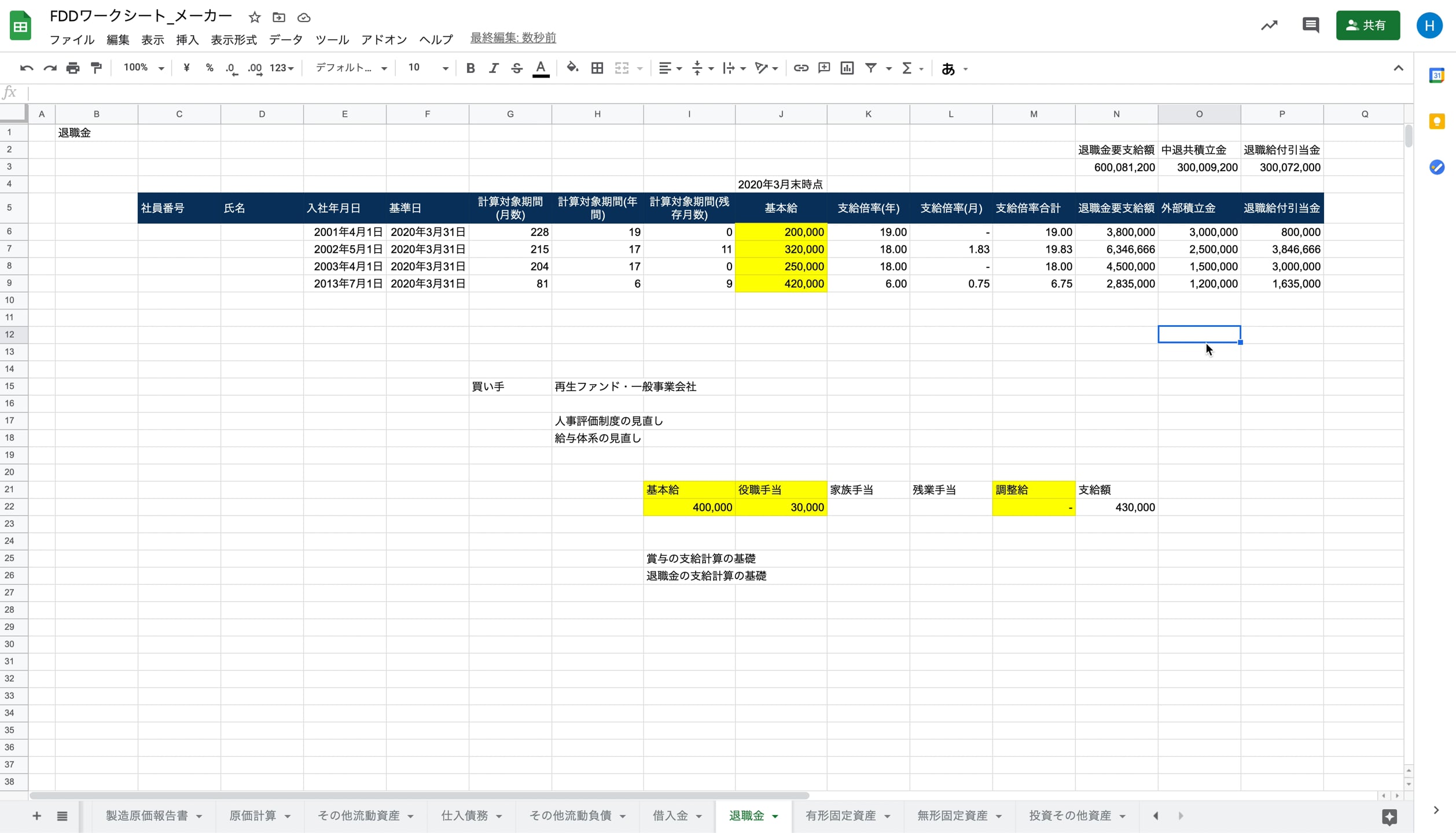Click the insert link icon
The width and height of the screenshot is (1456, 833).
click(x=800, y=68)
